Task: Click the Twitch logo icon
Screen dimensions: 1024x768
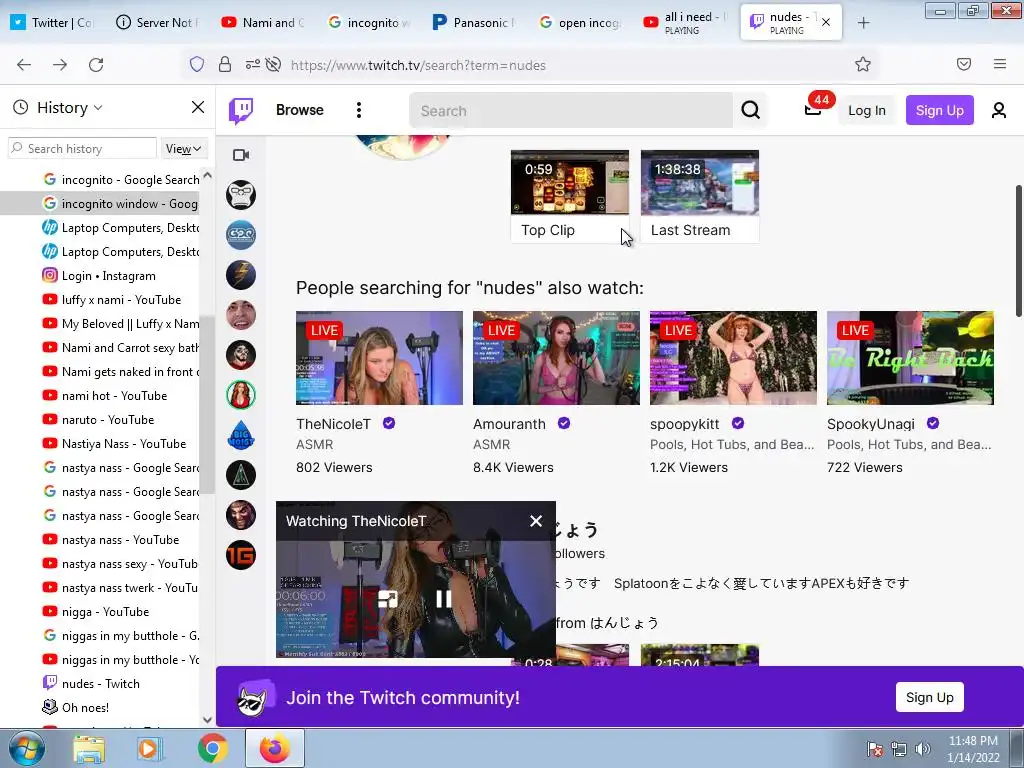Action: pyautogui.click(x=241, y=110)
